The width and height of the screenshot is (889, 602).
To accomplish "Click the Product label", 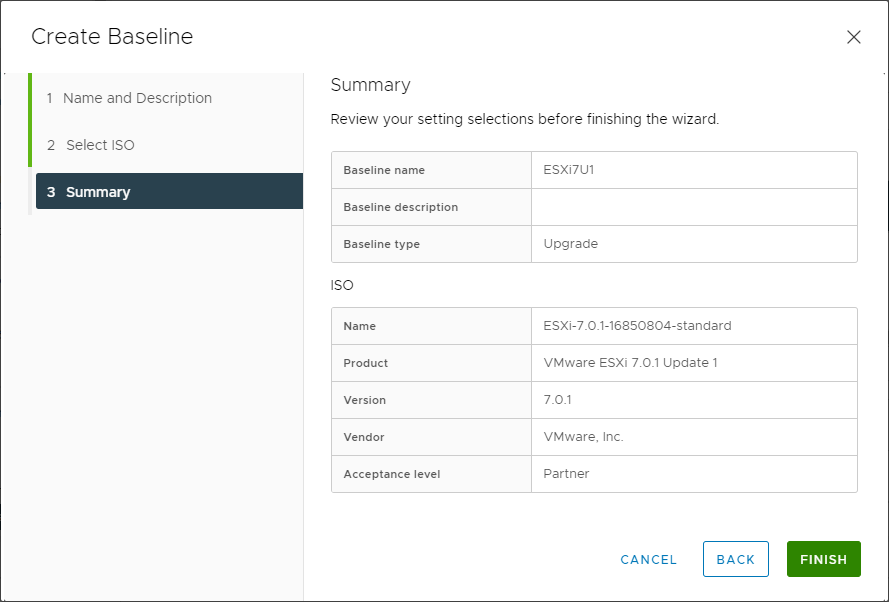I will pos(366,363).
